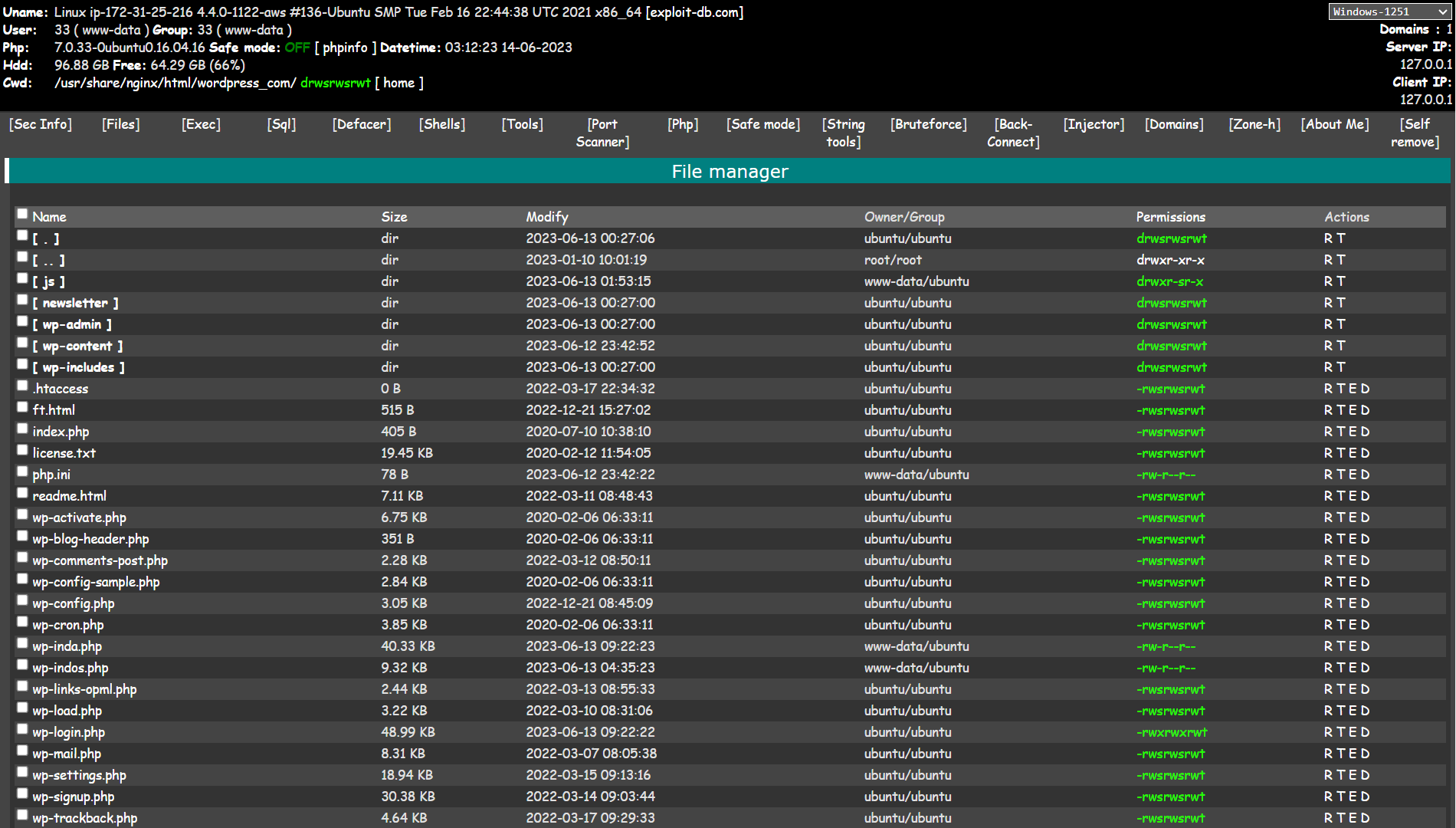Tick the checkbox next to .htaccess
Image resolution: width=1456 pixels, height=828 pixels.
pyautogui.click(x=22, y=386)
